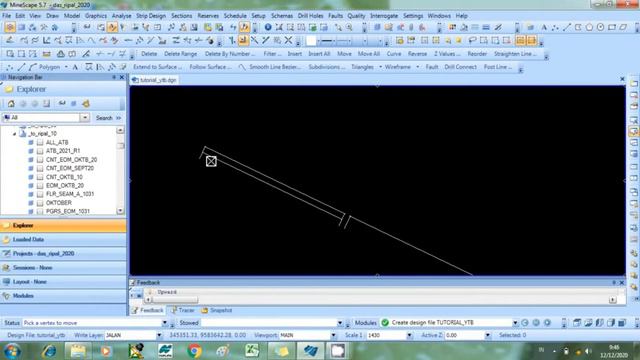Select the text 'A' tool in the top-right draw toolbar

tap(544, 27)
